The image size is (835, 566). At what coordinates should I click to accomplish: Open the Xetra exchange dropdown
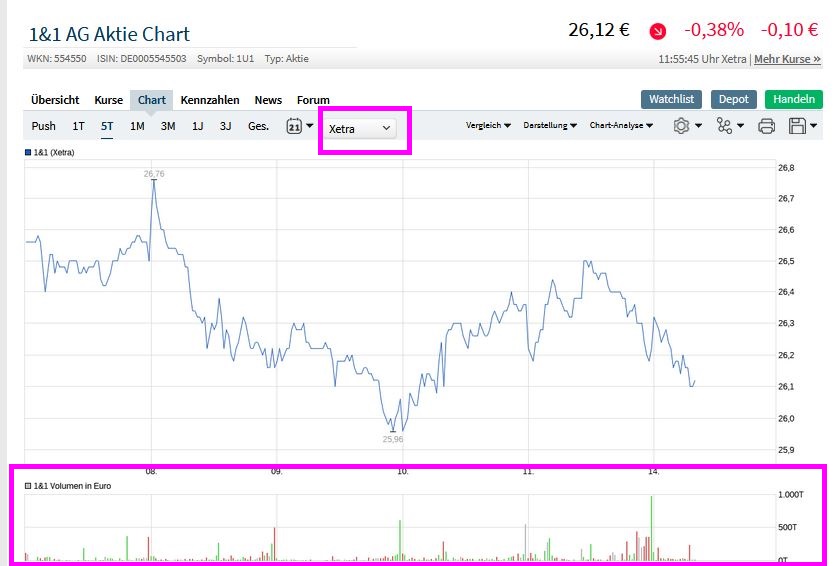359,128
